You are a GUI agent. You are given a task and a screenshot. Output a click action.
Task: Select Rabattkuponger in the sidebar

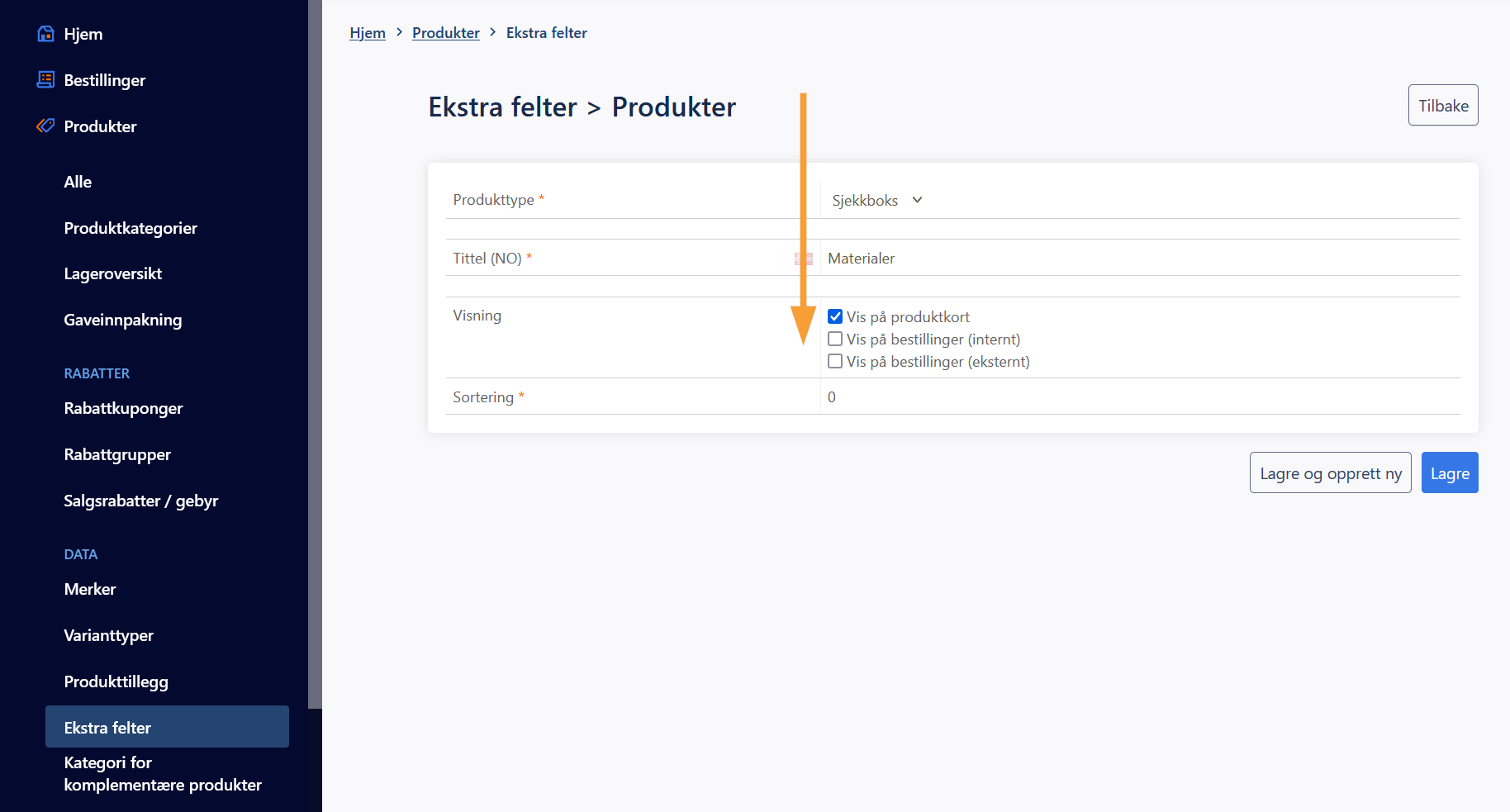[x=123, y=408]
